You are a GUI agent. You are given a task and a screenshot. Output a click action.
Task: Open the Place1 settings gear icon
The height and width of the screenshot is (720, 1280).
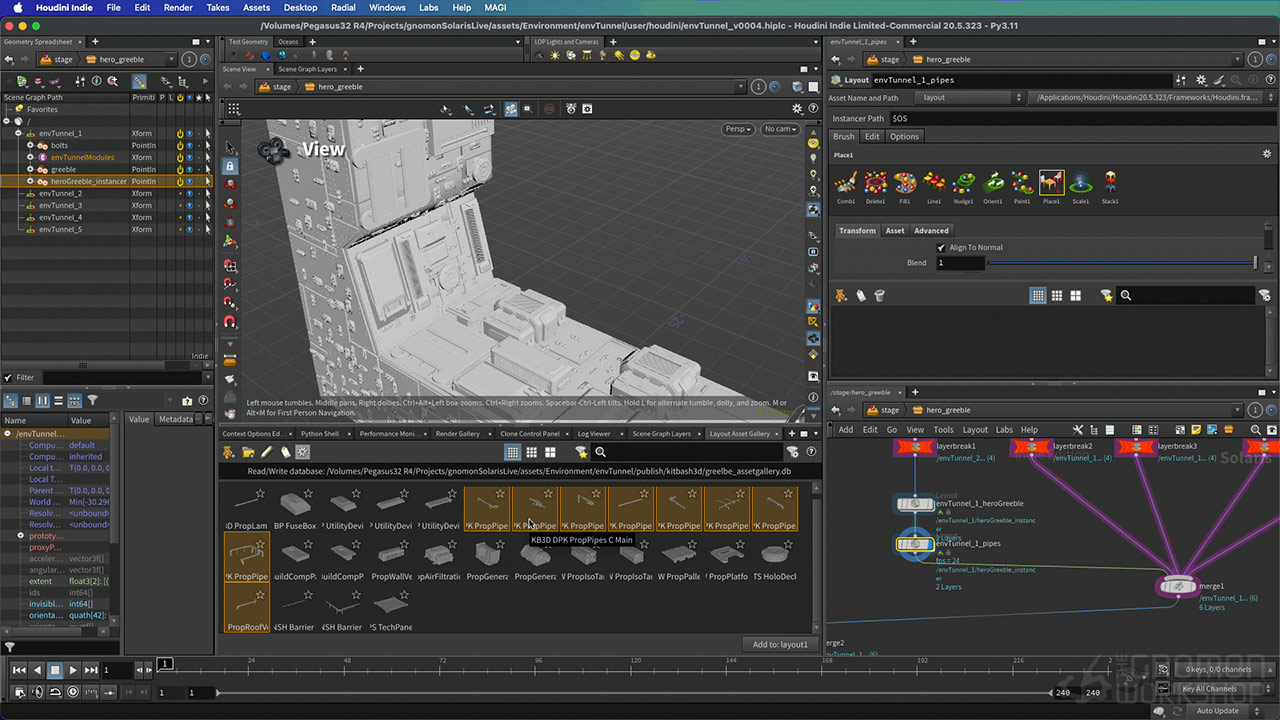(1266, 154)
